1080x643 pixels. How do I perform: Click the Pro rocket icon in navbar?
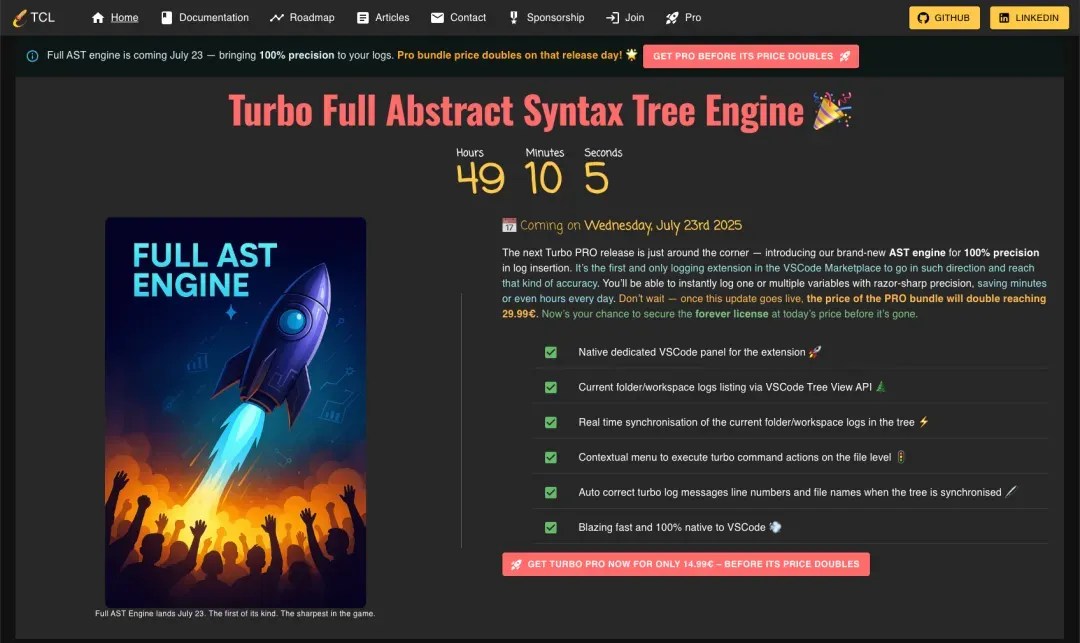[672, 18]
